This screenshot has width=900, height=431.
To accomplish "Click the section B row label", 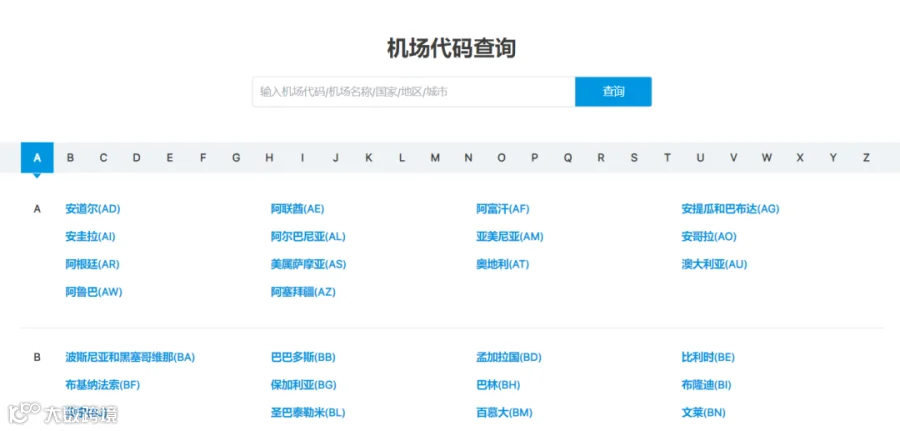I will point(37,358).
